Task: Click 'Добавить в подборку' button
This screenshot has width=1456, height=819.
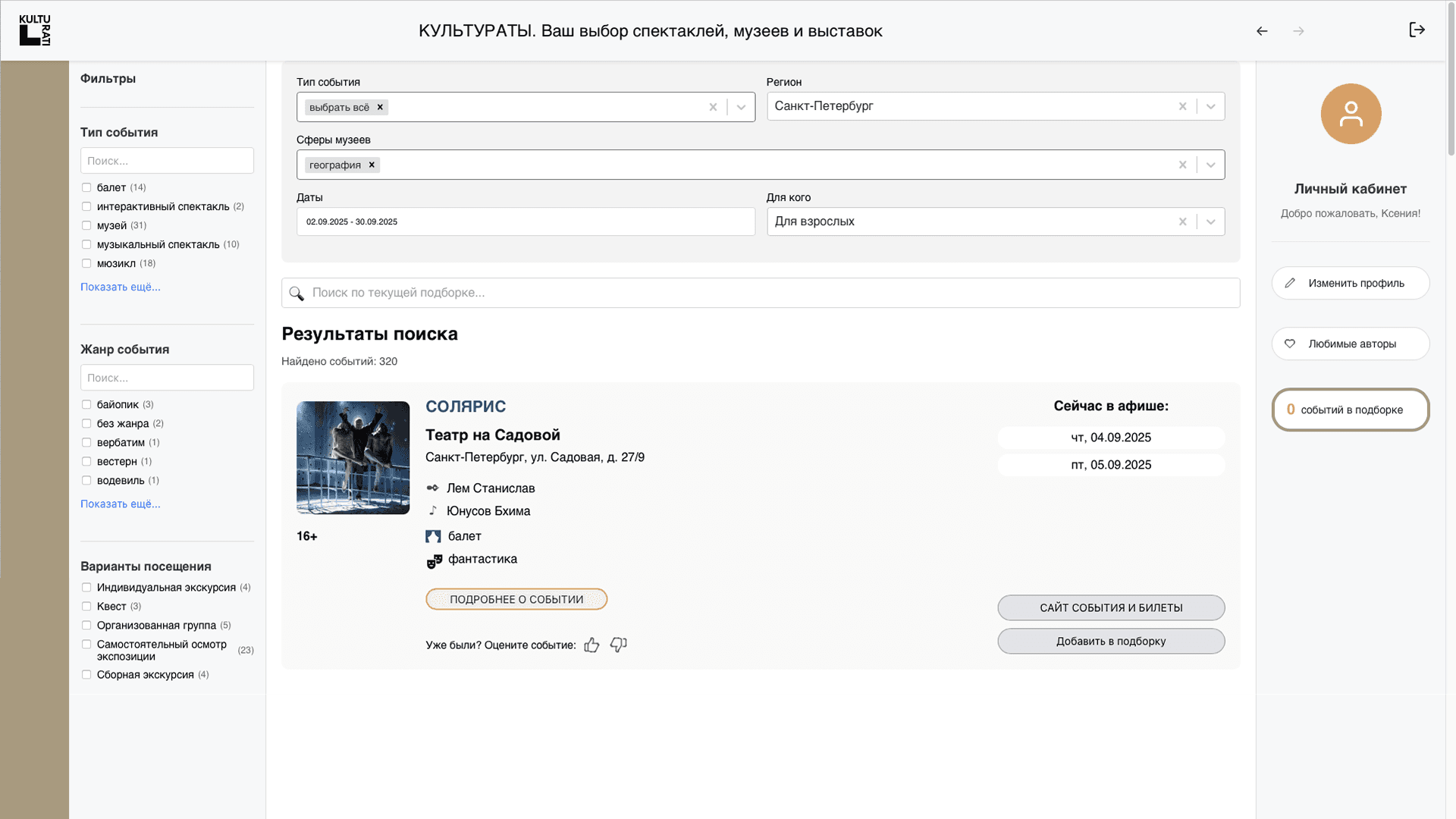Action: point(1110,641)
